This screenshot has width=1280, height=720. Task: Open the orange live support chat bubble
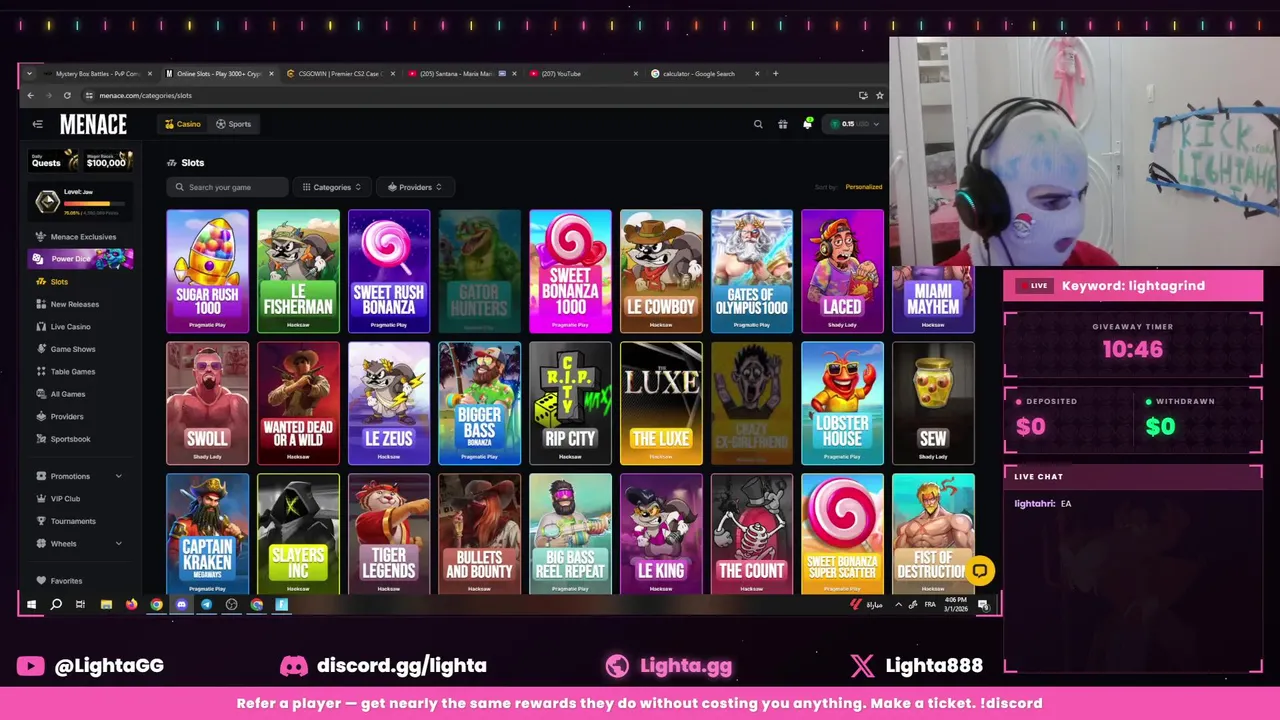click(x=980, y=571)
